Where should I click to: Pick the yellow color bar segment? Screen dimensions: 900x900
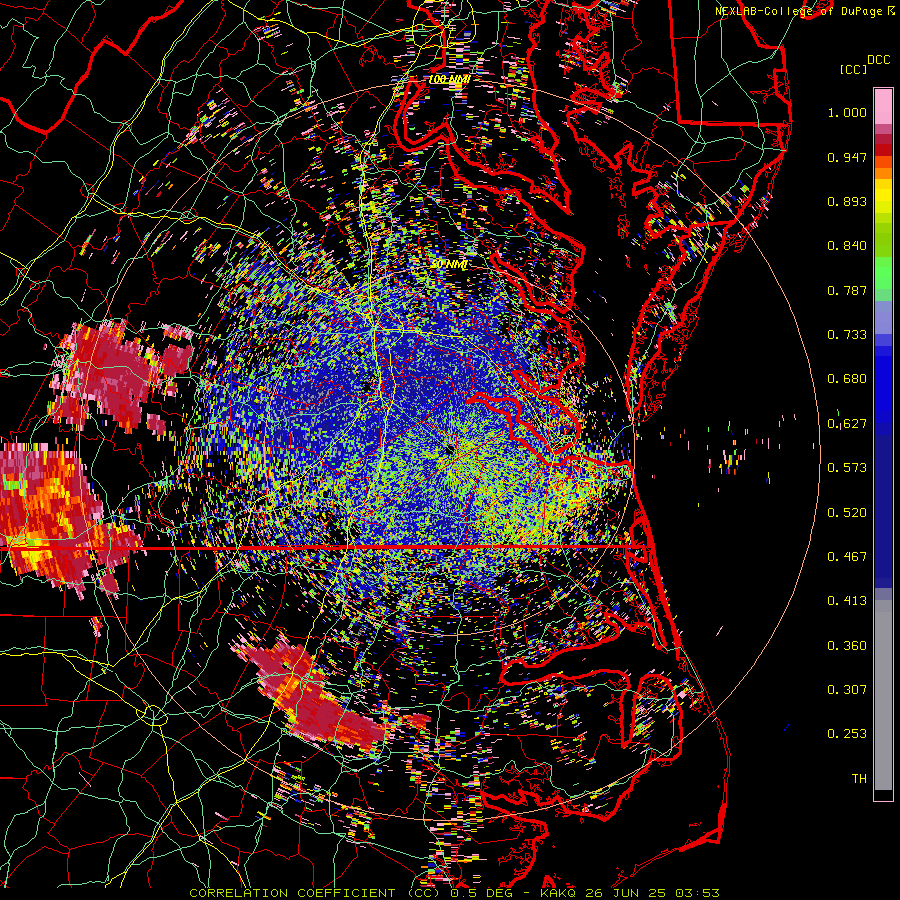click(x=883, y=196)
